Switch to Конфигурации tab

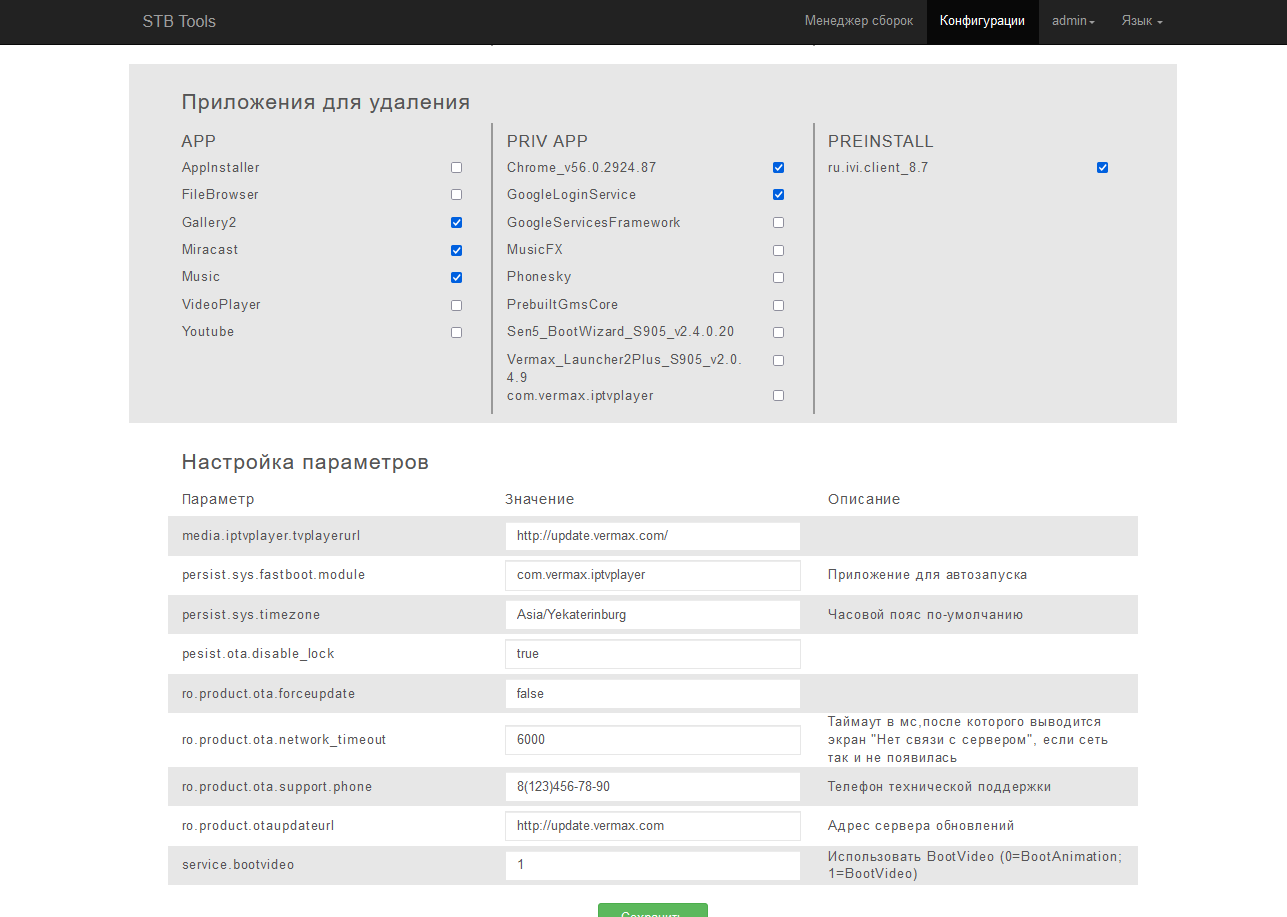coord(982,21)
